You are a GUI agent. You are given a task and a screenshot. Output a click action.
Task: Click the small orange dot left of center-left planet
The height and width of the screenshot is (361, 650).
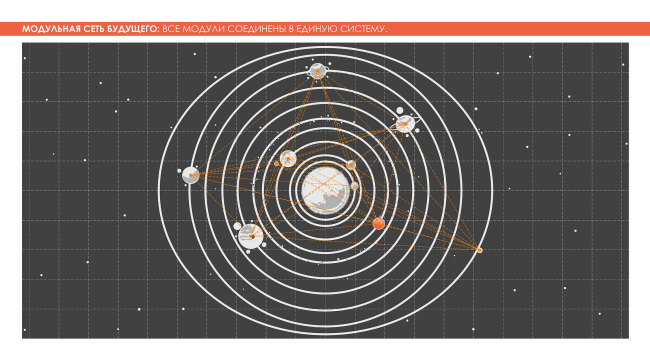(276, 164)
